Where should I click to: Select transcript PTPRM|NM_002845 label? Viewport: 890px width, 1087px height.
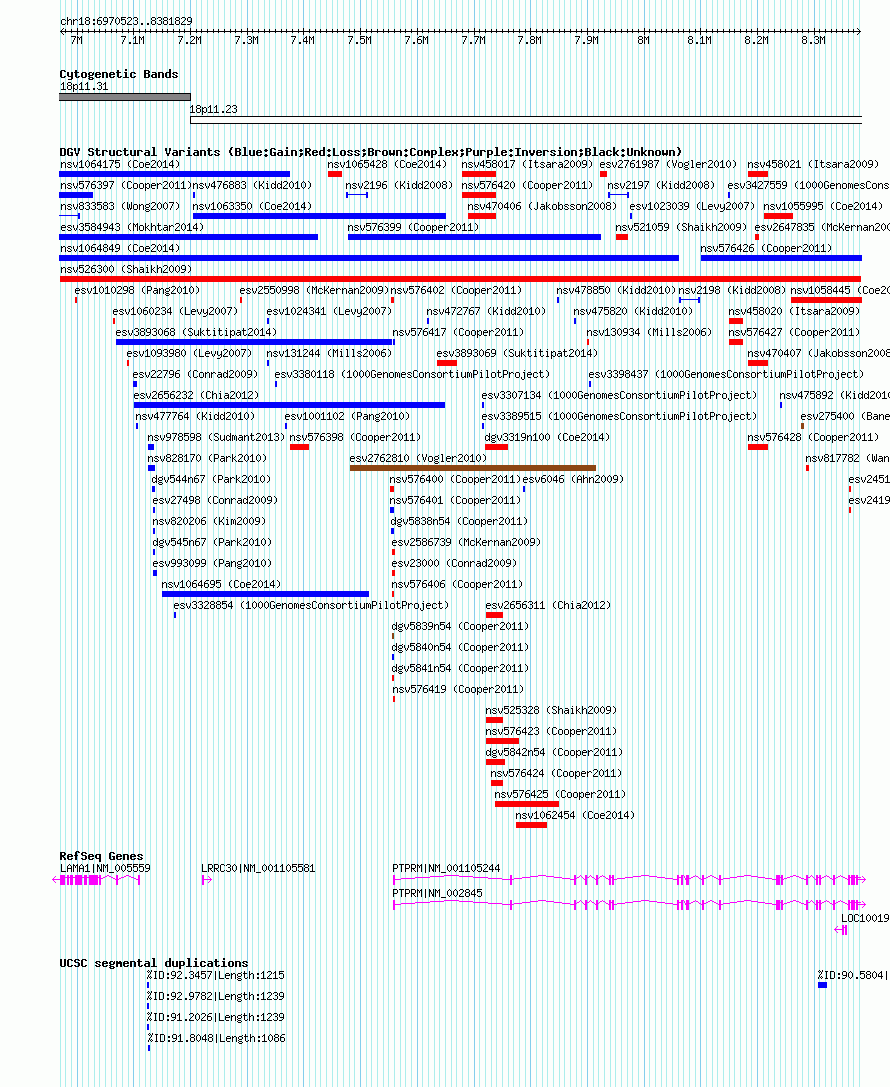(437, 893)
